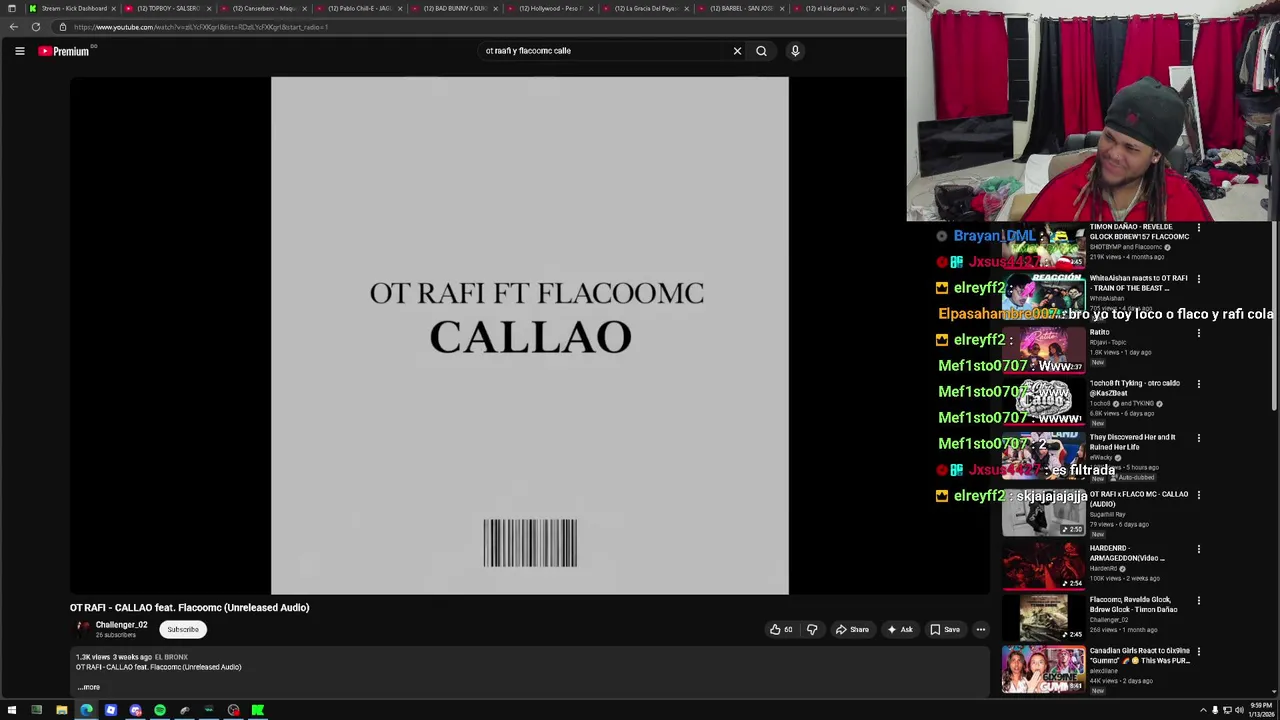Open options for They Discovered Her video
The width and height of the screenshot is (1280, 720).
tap(1199, 438)
